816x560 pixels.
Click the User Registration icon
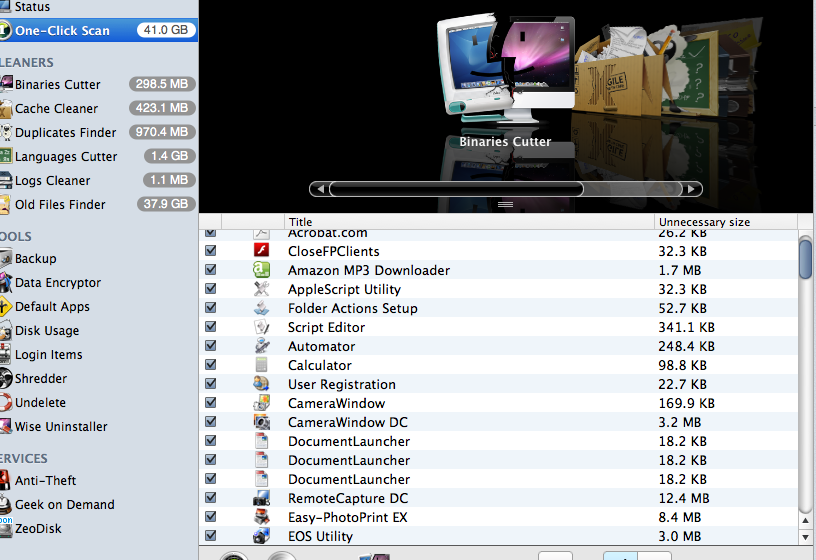tap(261, 384)
